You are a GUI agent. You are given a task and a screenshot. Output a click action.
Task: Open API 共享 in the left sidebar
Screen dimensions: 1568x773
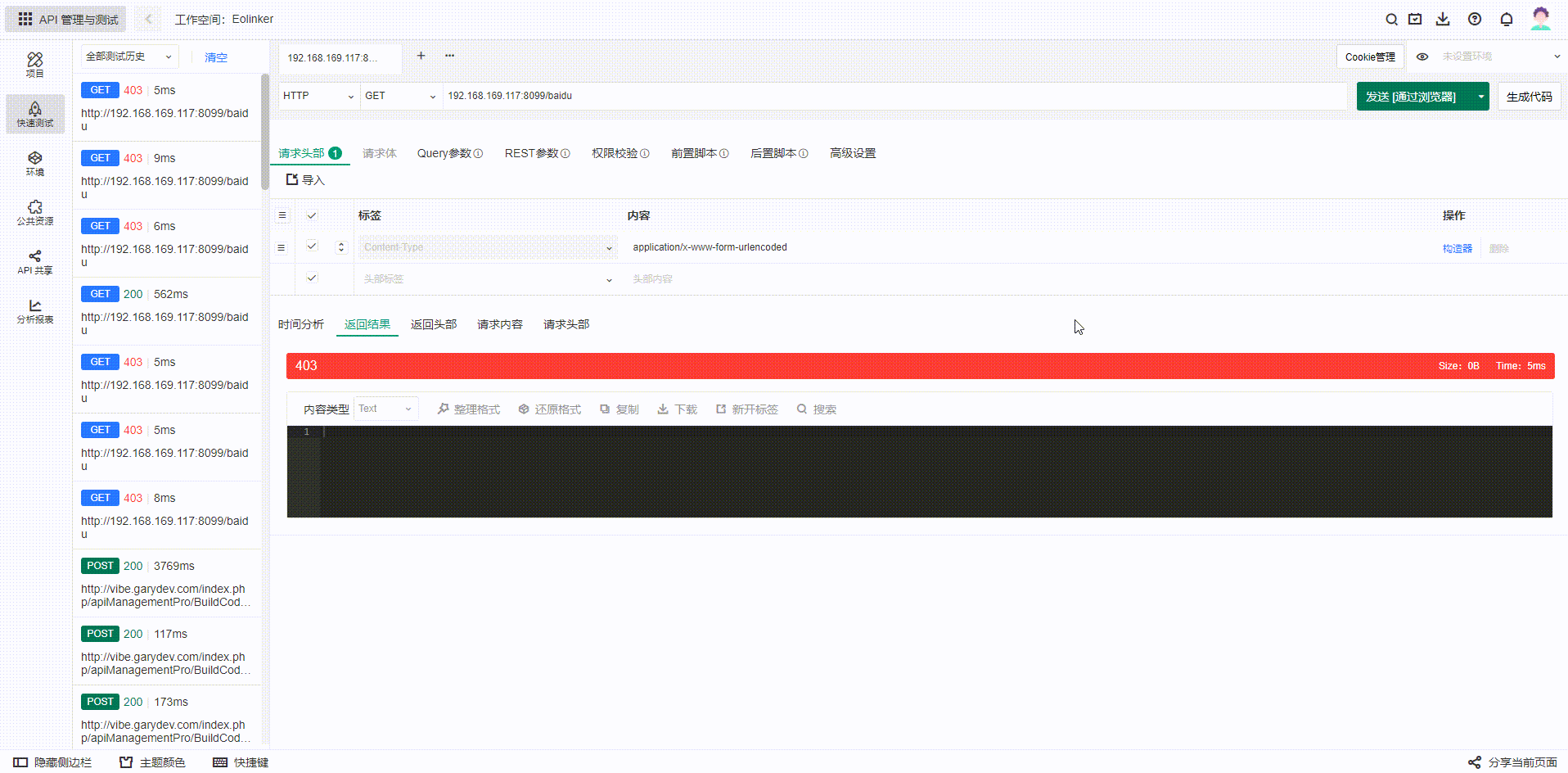click(x=35, y=261)
